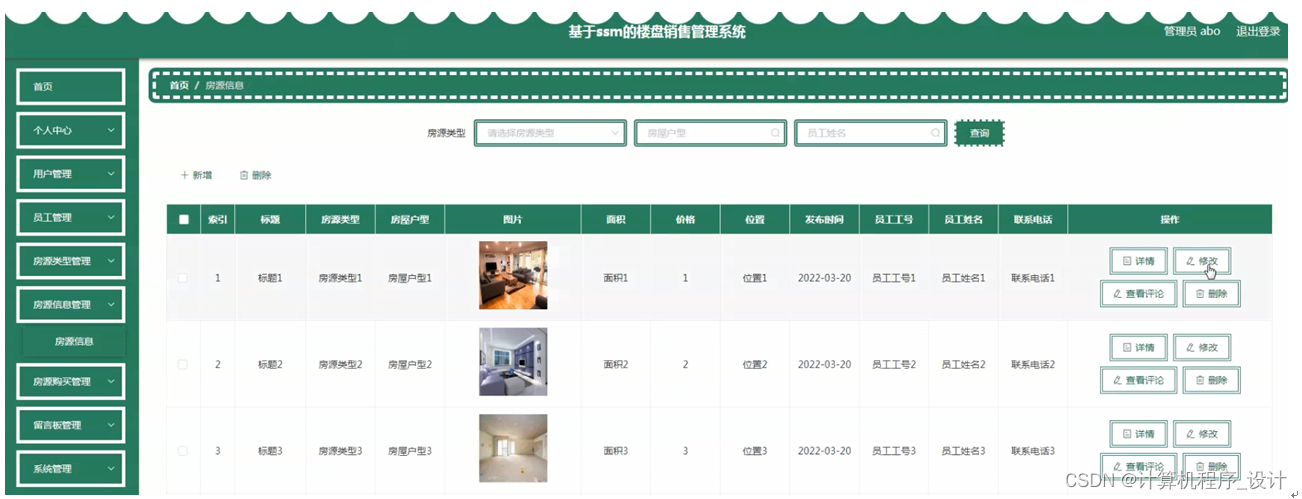Click 退出登录 link
This screenshot has width=1302, height=499.
[x=1258, y=31]
